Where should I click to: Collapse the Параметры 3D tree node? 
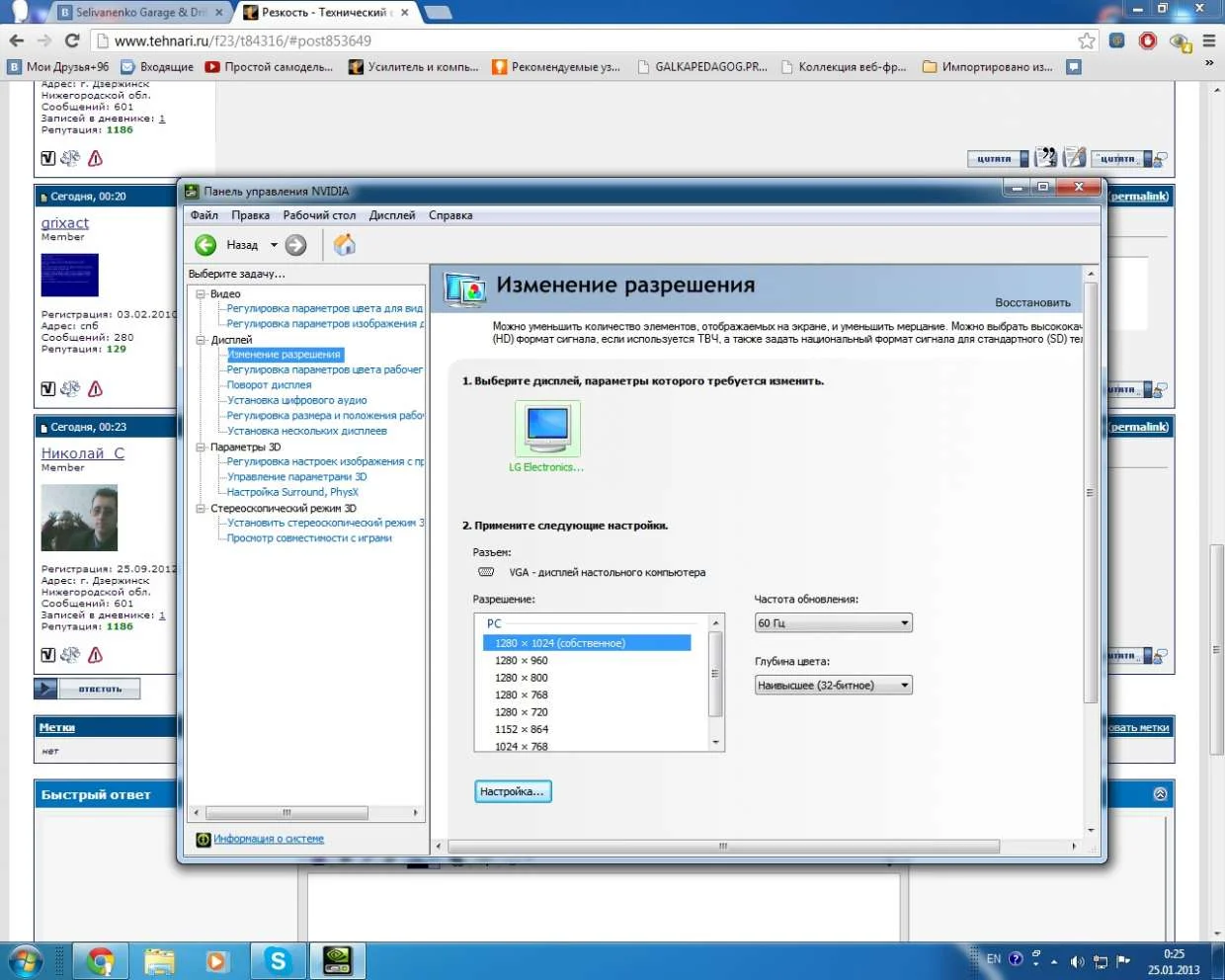tap(201, 447)
